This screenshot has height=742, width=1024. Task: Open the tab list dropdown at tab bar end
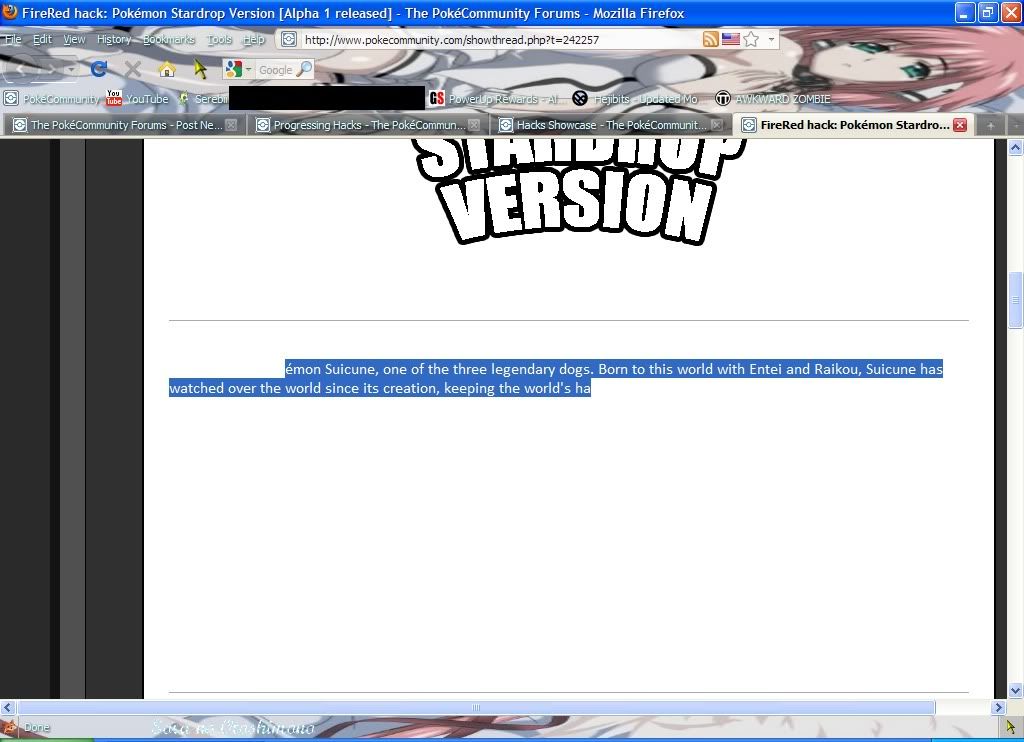coord(1016,125)
